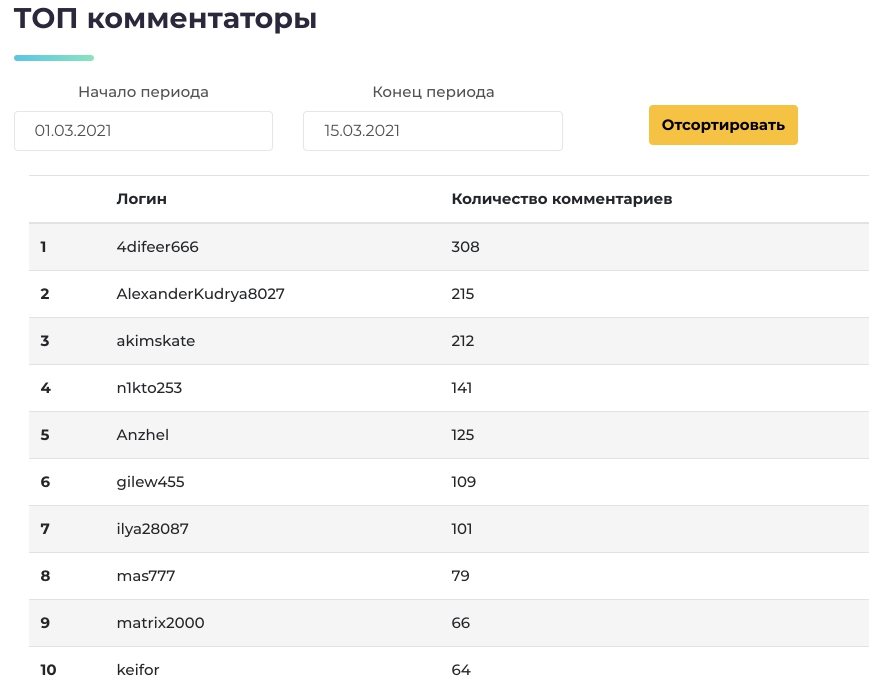Image resolution: width=891 pixels, height=689 pixels.
Task: Select the akimskate login
Action: (156, 341)
